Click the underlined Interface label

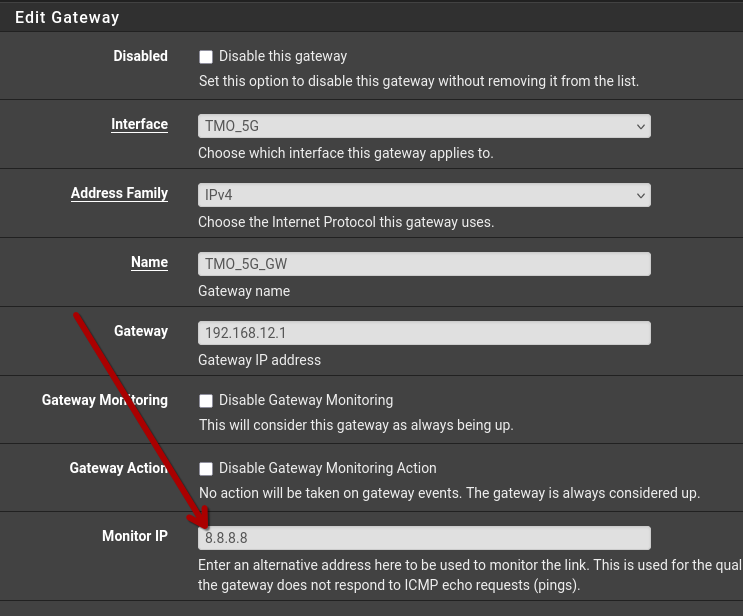tap(139, 125)
